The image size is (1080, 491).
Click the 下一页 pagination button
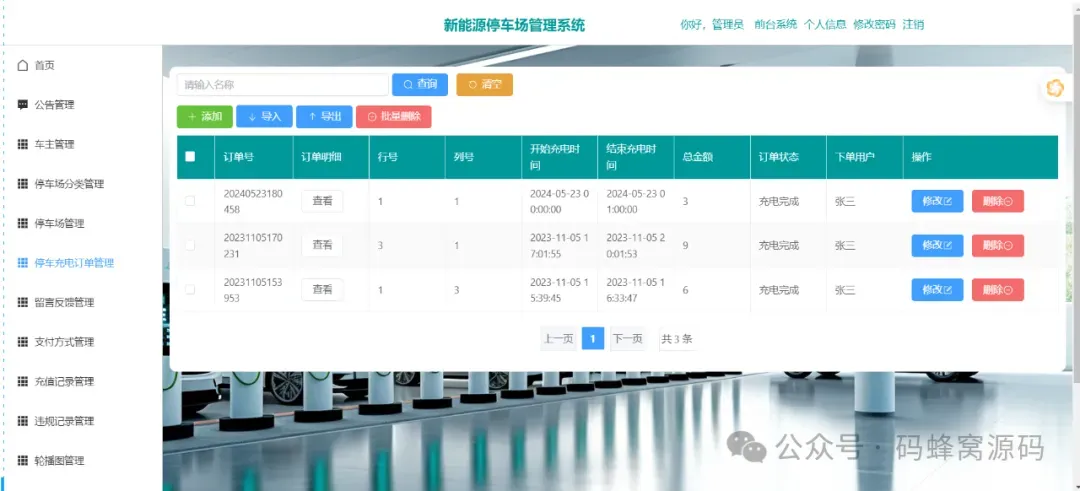[x=627, y=339]
